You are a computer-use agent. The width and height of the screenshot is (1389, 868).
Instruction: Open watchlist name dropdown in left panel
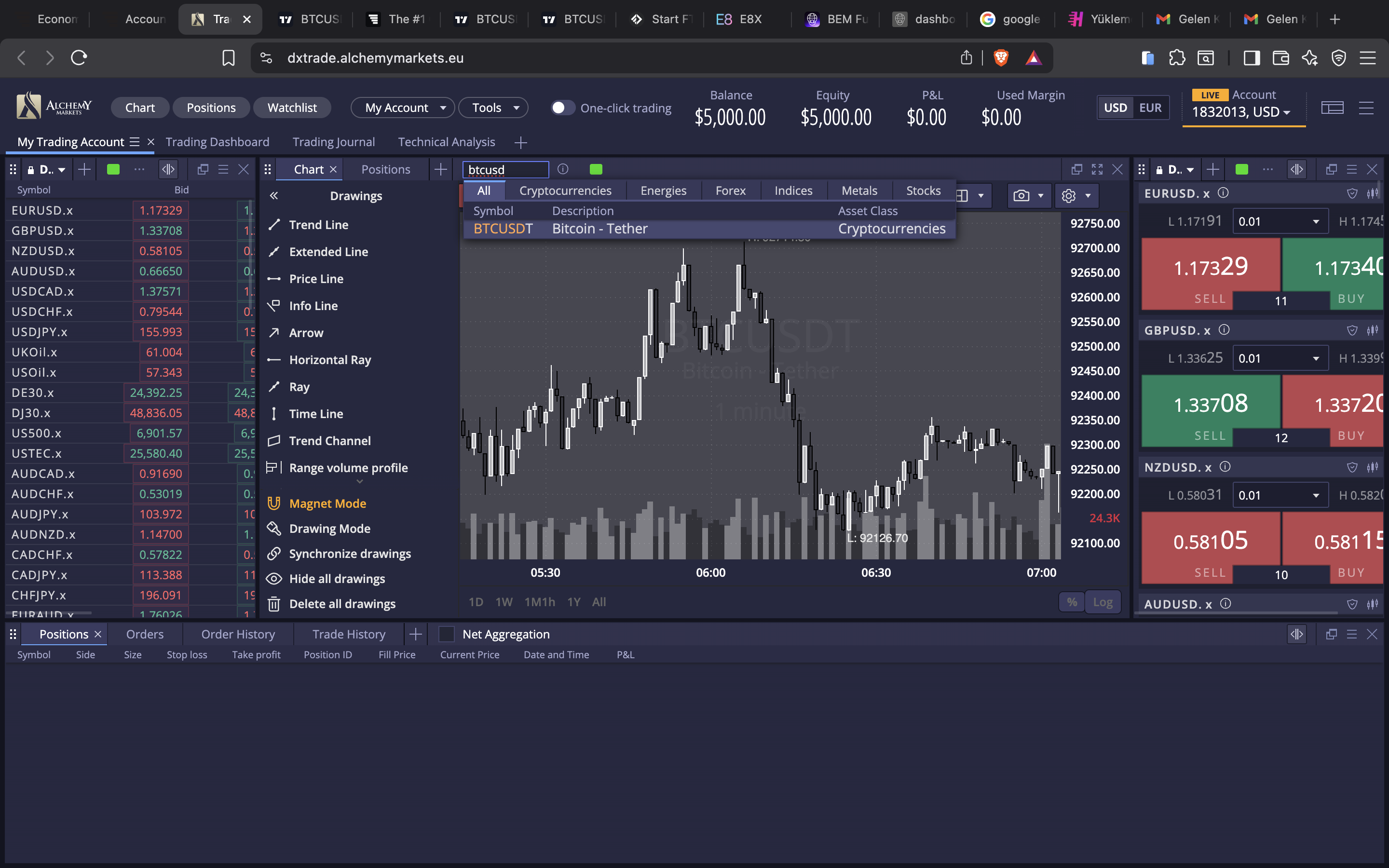[x=52, y=169]
